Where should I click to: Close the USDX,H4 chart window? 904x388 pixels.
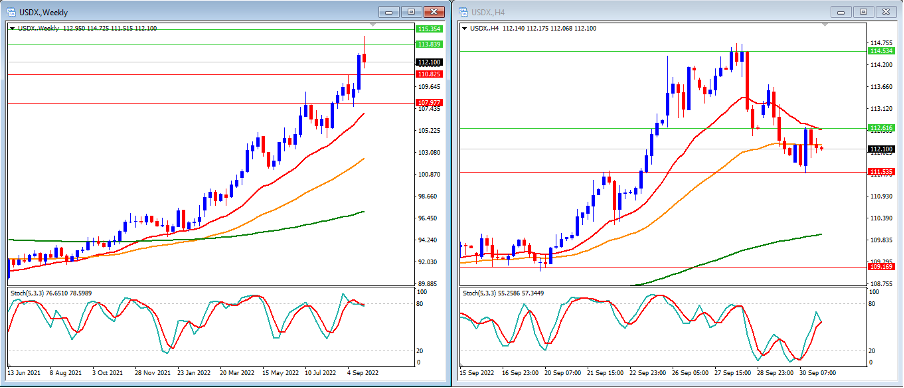885,12
